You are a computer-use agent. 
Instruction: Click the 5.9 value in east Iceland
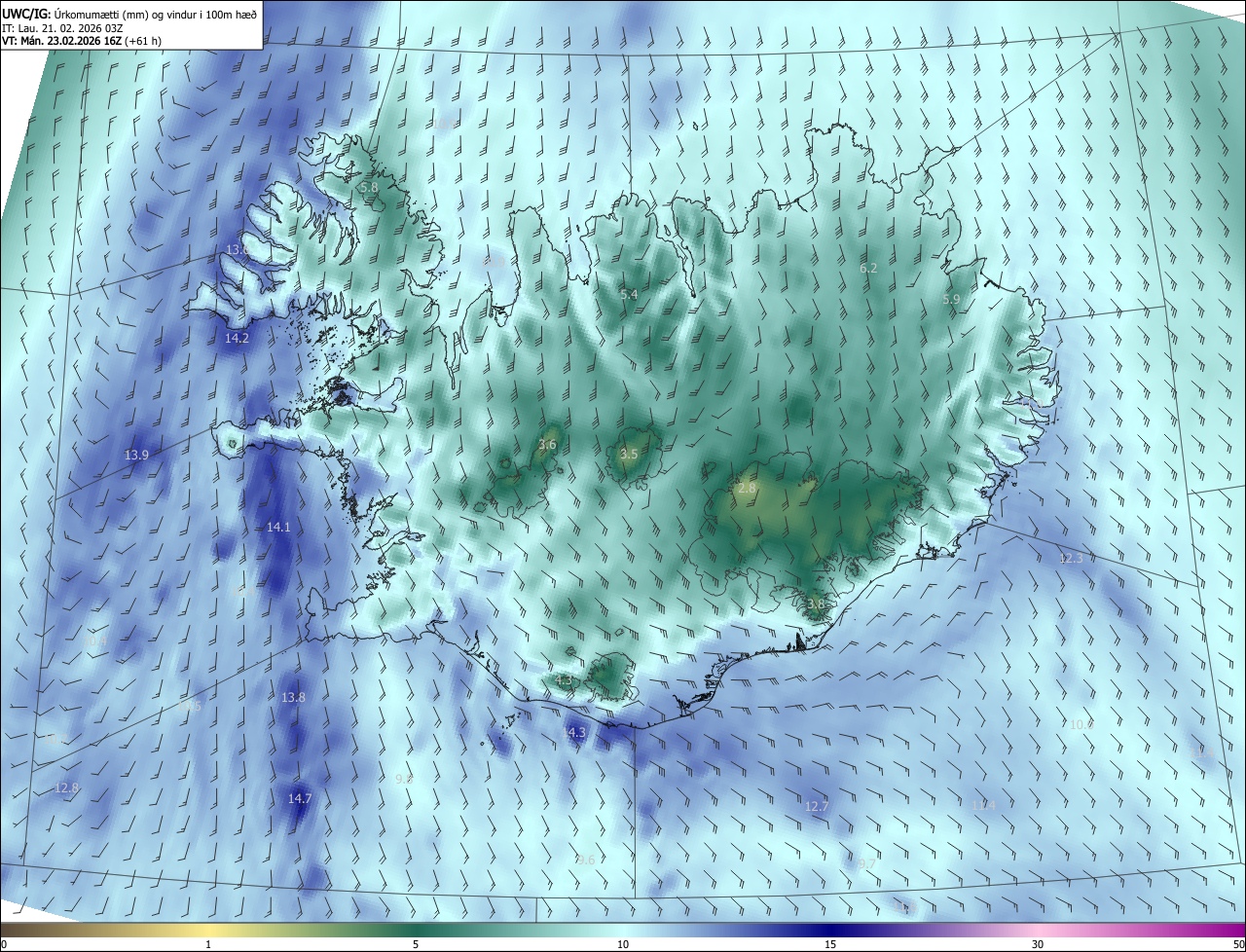(x=951, y=300)
